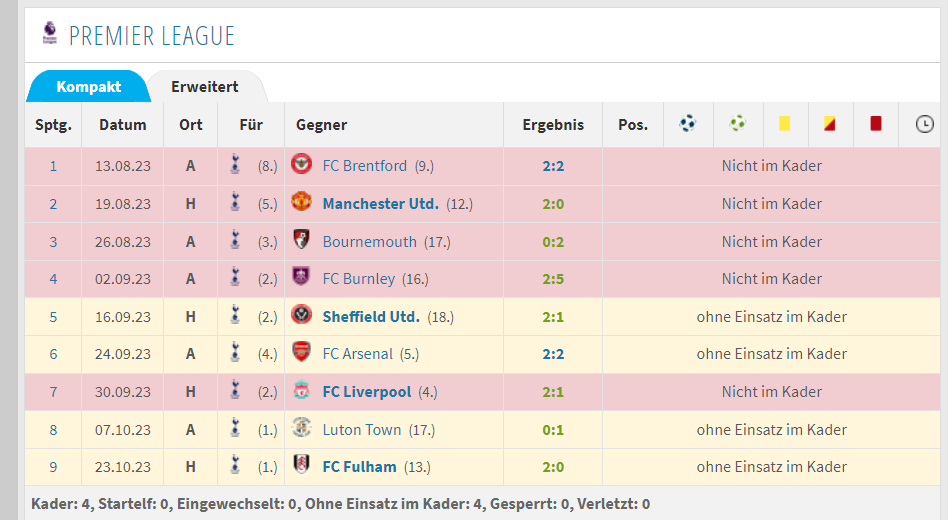
Task: Open the Sheffield Utd. team link
Action: coord(371,316)
